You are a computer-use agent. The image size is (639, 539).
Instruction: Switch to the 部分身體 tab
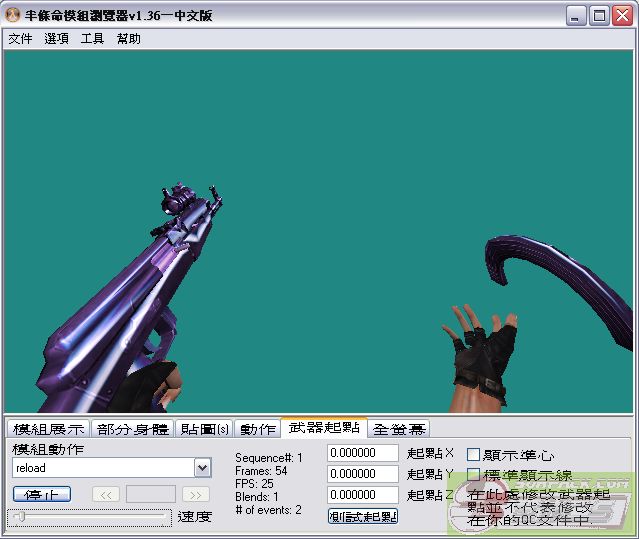tap(133, 429)
